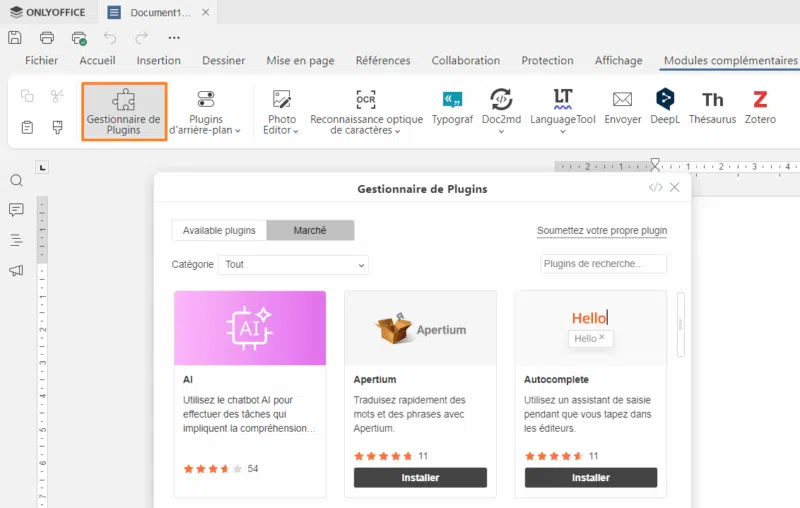The width and height of the screenshot is (800, 508).
Task: Open the Search icon in left sidebar
Action: click(16, 181)
